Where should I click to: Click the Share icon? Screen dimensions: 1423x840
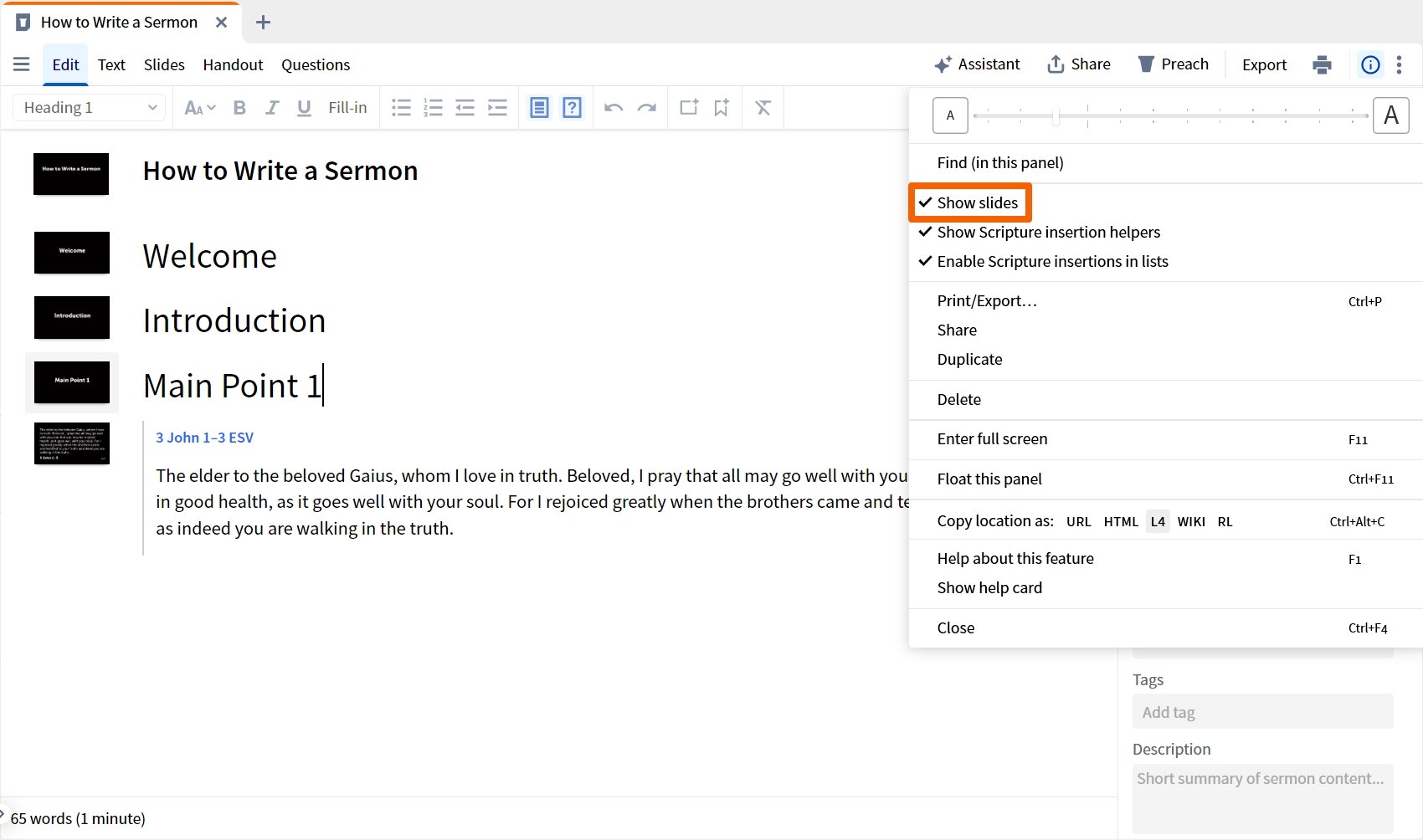pos(1078,64)
